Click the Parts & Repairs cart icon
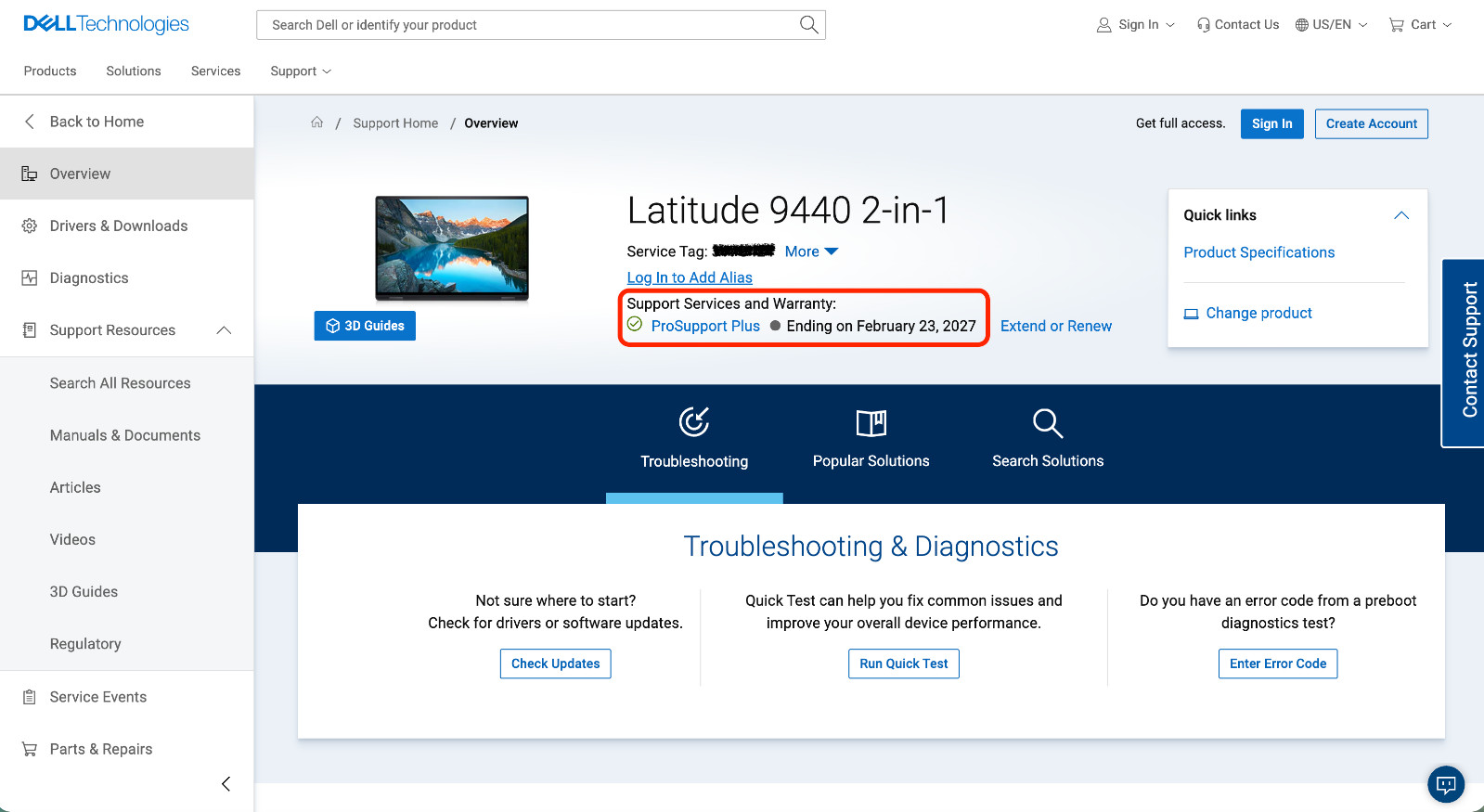Image resolution: width=1484 pixels, height=812 pixels. [30, 749]
